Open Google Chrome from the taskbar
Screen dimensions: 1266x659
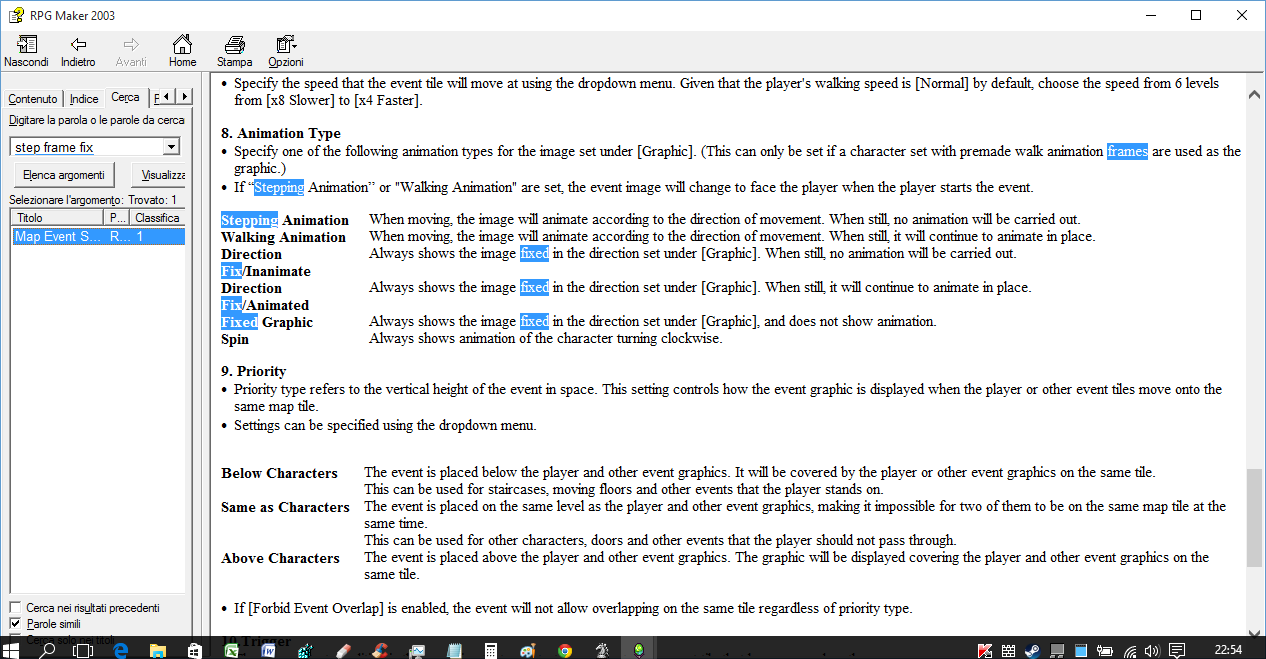pyautogui.click(x=565, y=649)
